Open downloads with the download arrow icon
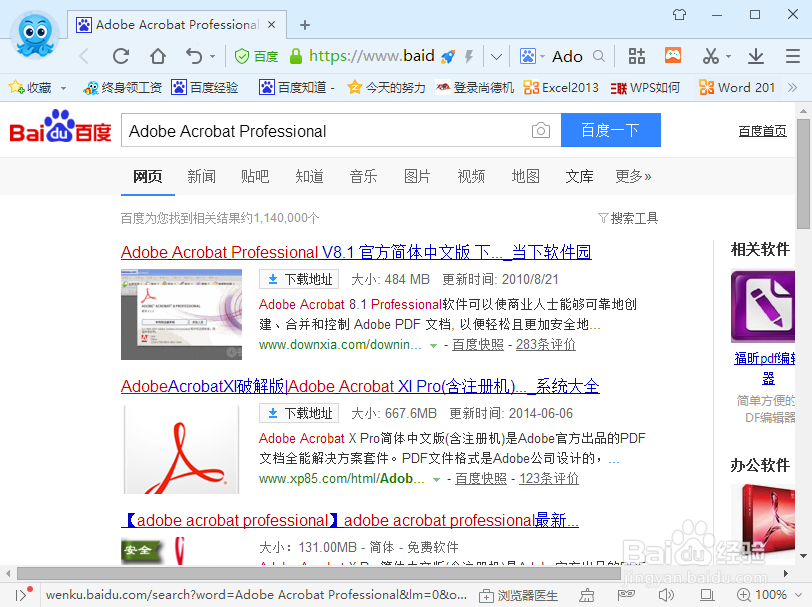 coord(756,56)
